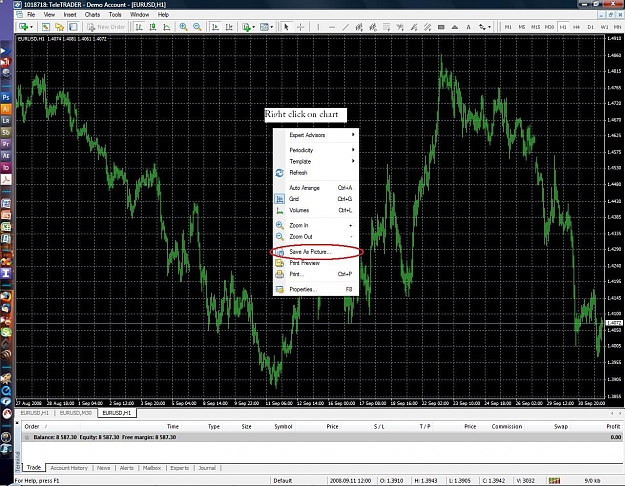Choose Save As Picture menu entry
This screenshot has height=486, width=625.
click(x=316, y=252)
